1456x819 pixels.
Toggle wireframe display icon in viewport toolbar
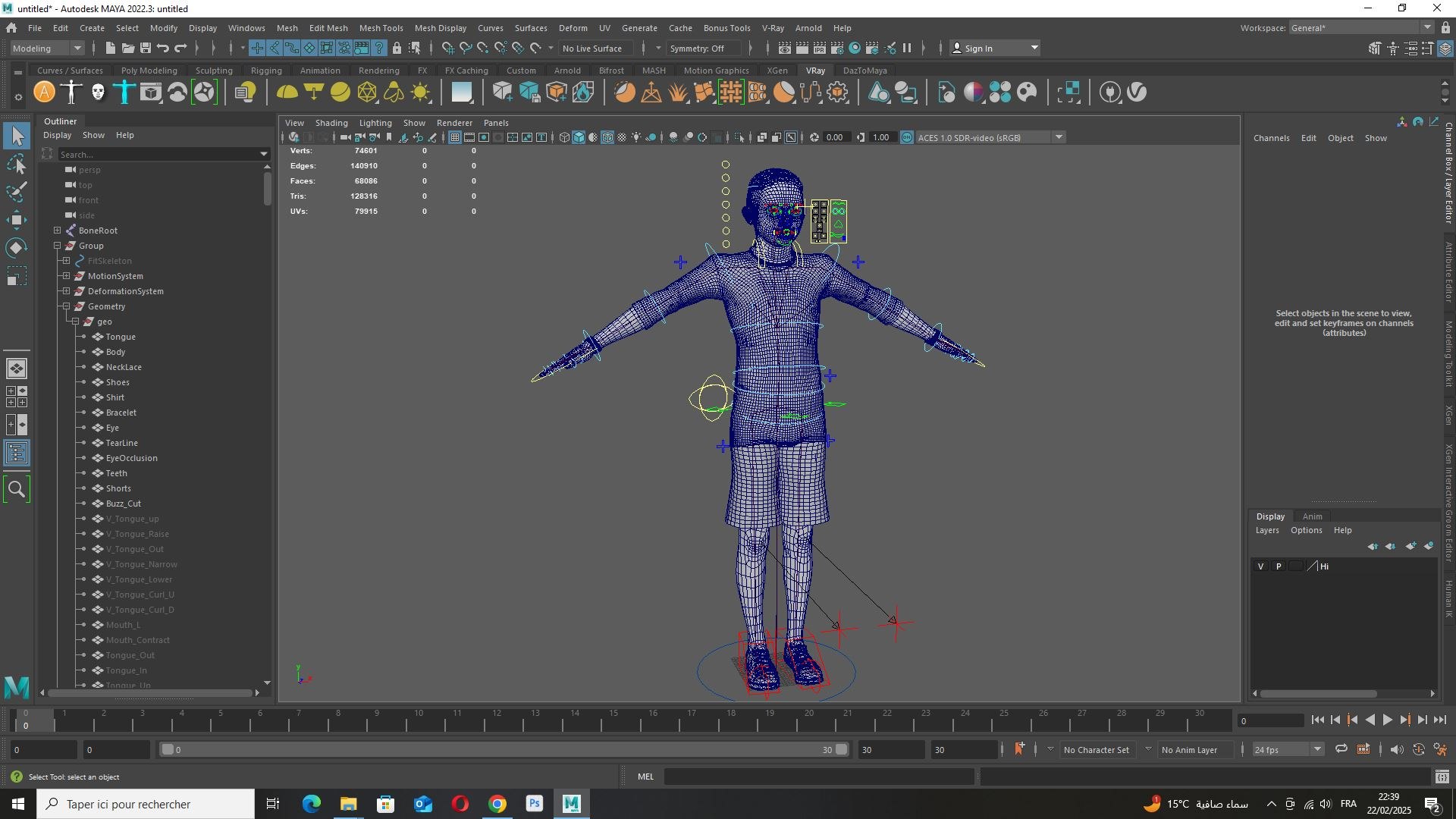[x=564, y=137]
